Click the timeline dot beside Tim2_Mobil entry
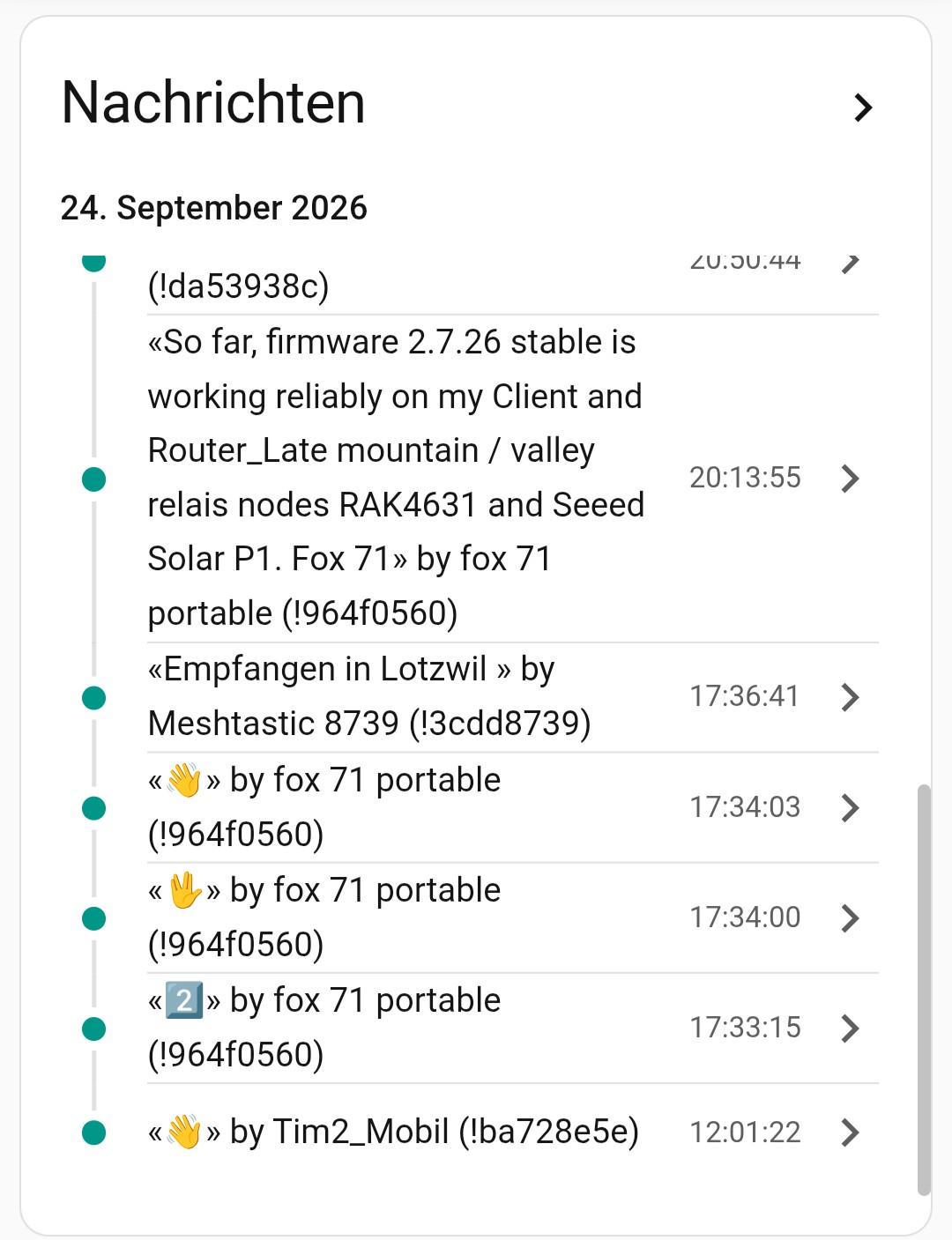952x1240 pixels. [x=93, y=1132]
